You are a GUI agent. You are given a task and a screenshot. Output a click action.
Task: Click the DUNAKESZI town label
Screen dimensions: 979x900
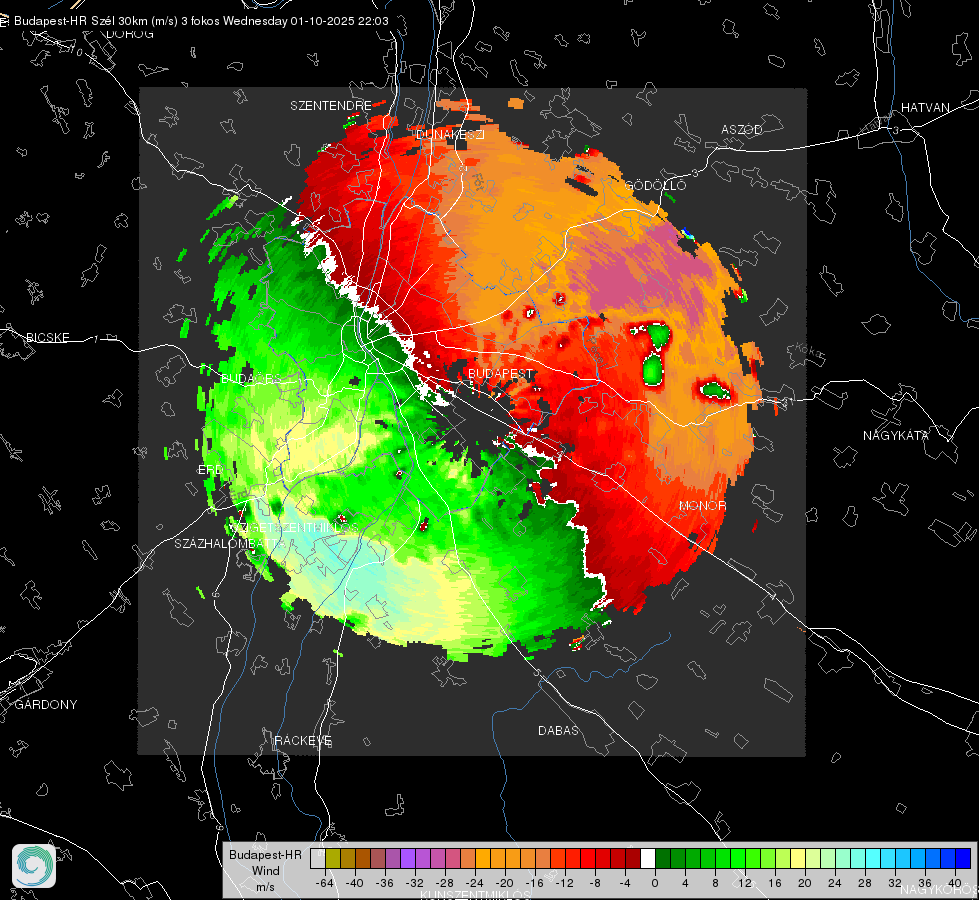coord(450,134)
